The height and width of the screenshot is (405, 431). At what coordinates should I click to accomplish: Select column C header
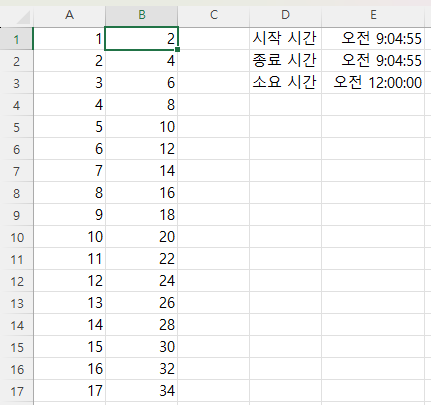coord(214,15)
